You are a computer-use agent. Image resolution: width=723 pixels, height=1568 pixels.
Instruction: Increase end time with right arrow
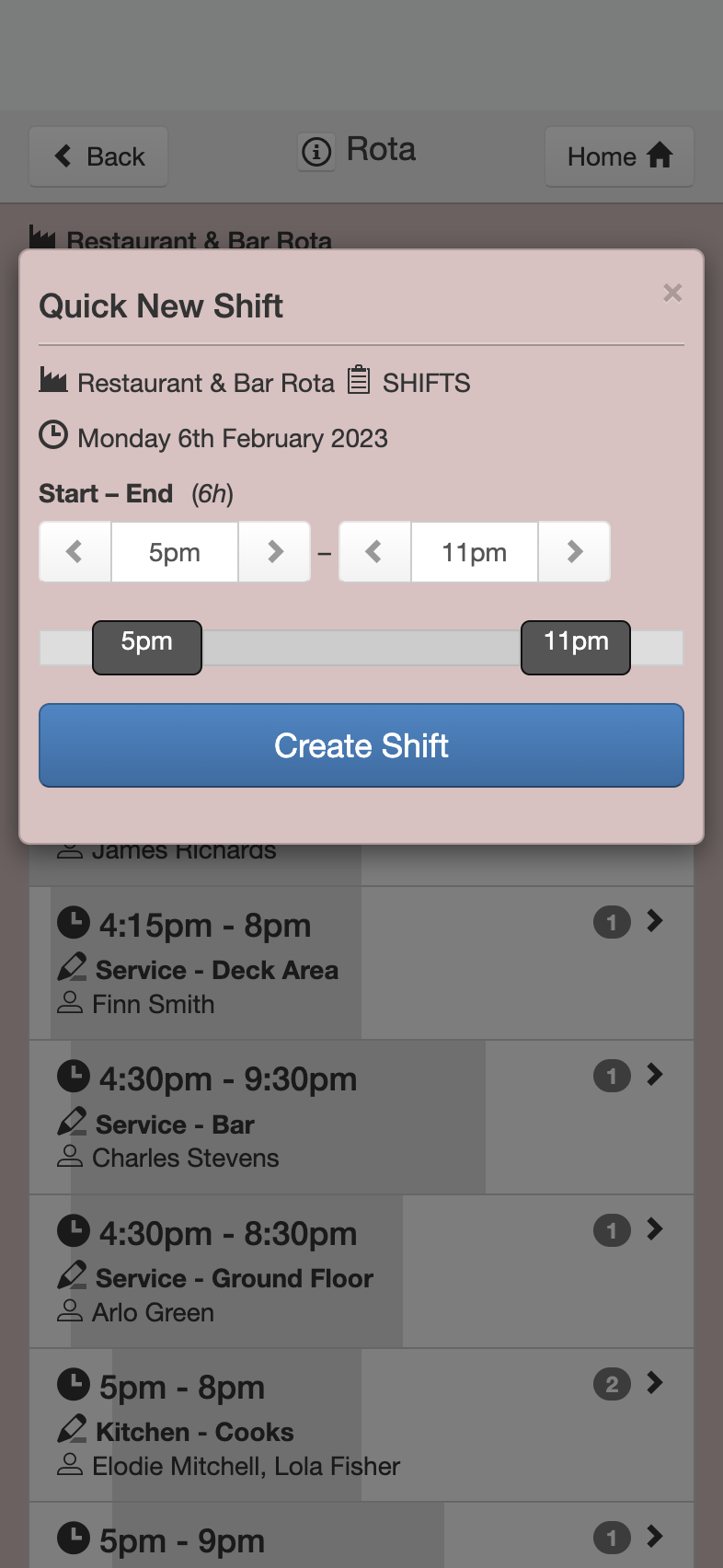click(x=574, y=552)
